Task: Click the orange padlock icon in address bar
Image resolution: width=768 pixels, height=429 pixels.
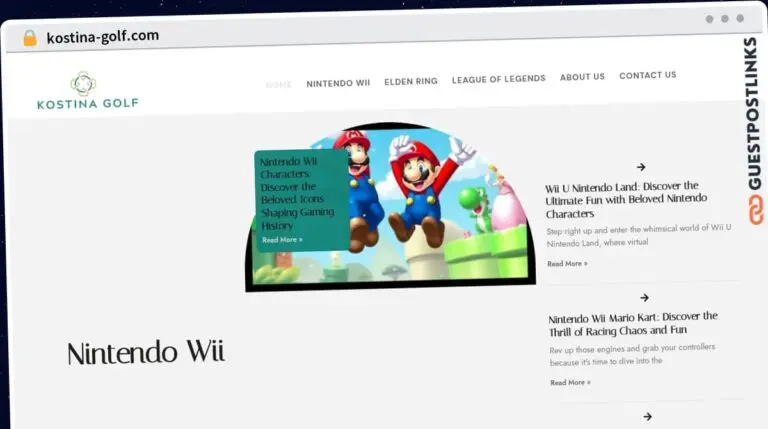Action: click(x=30, y=38)
